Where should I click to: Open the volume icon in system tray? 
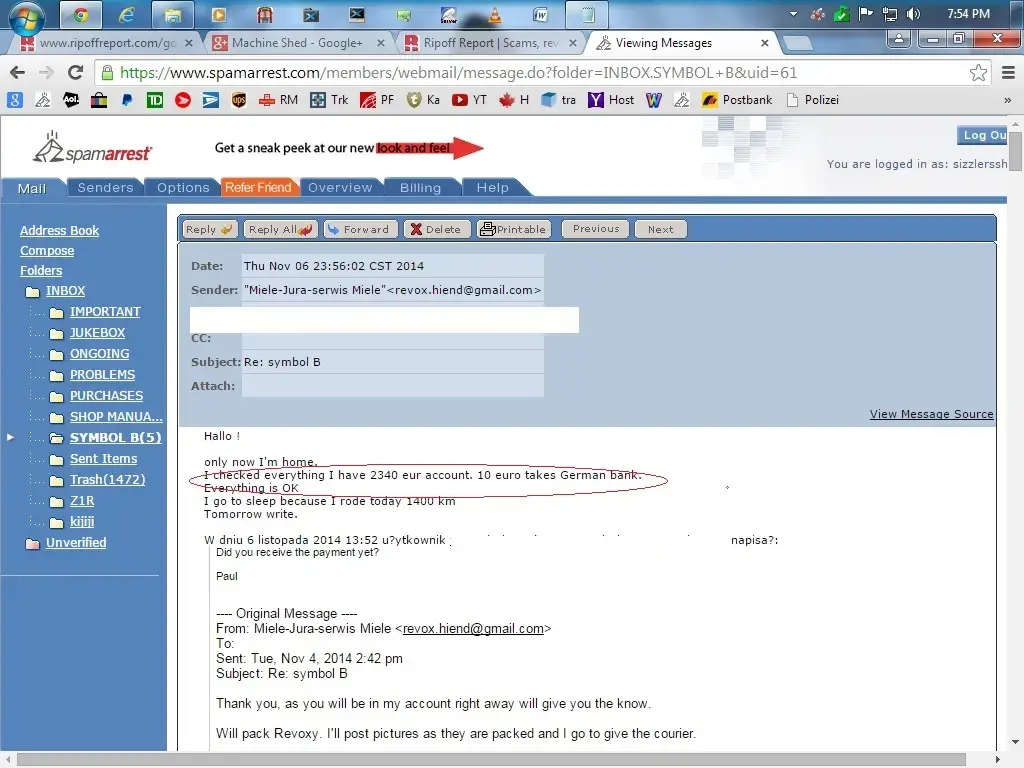tap(912, 14)
